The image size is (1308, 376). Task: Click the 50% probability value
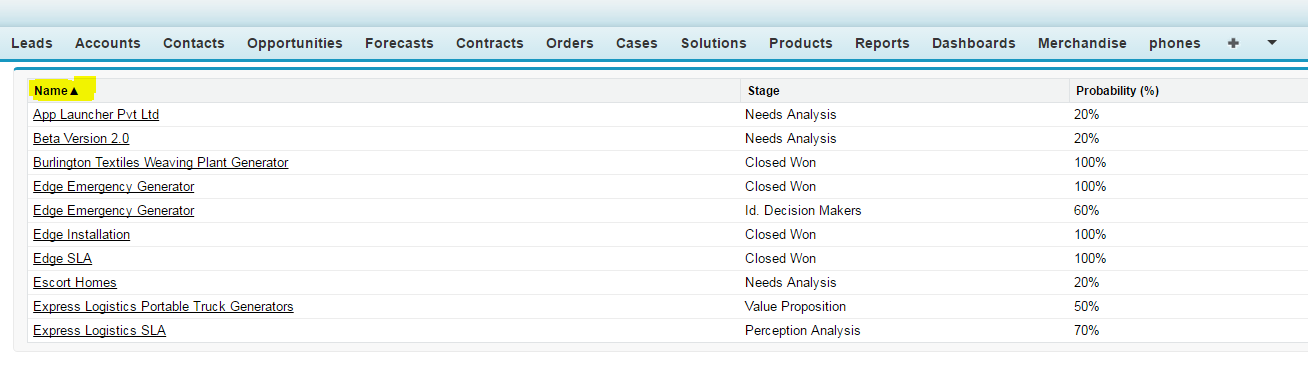pyautogui.click(x=1087, y=307)
